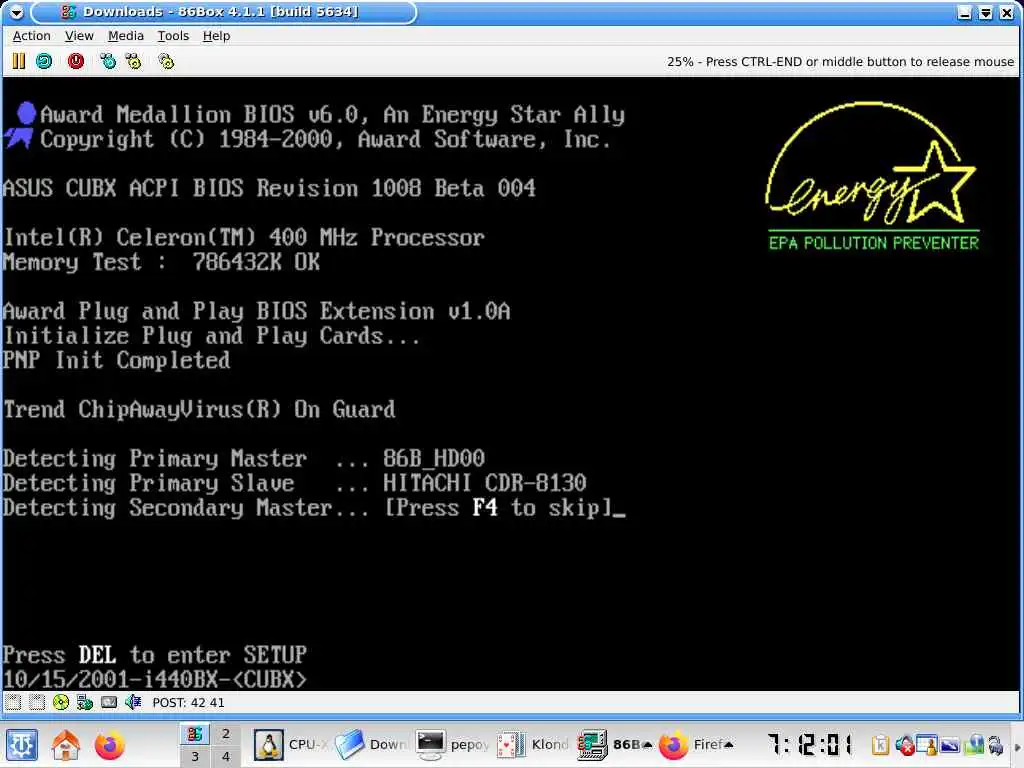Switch to virtual desktop 2 in pager
1024x768 pixels.
point(225,733)
